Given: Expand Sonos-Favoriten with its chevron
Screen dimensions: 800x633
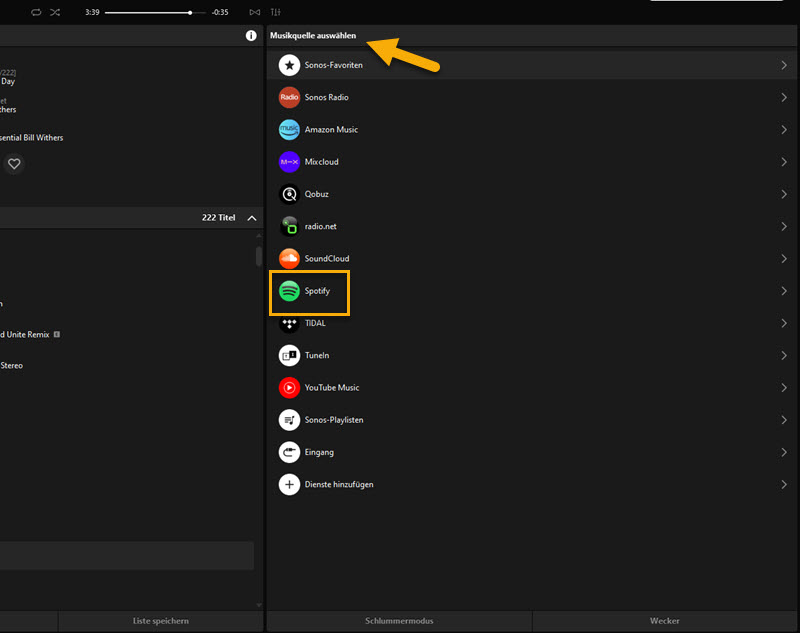Looking at the screenshot, I should pos(784,65).
